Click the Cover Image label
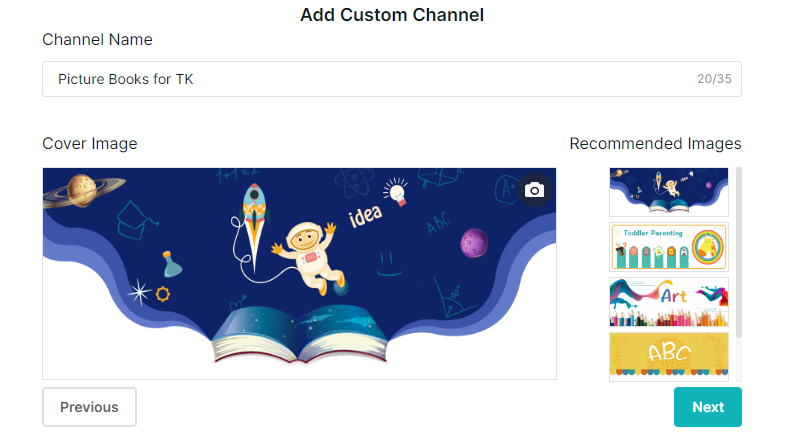The height and width of the screenshot is (447, 789). point(90,144)
